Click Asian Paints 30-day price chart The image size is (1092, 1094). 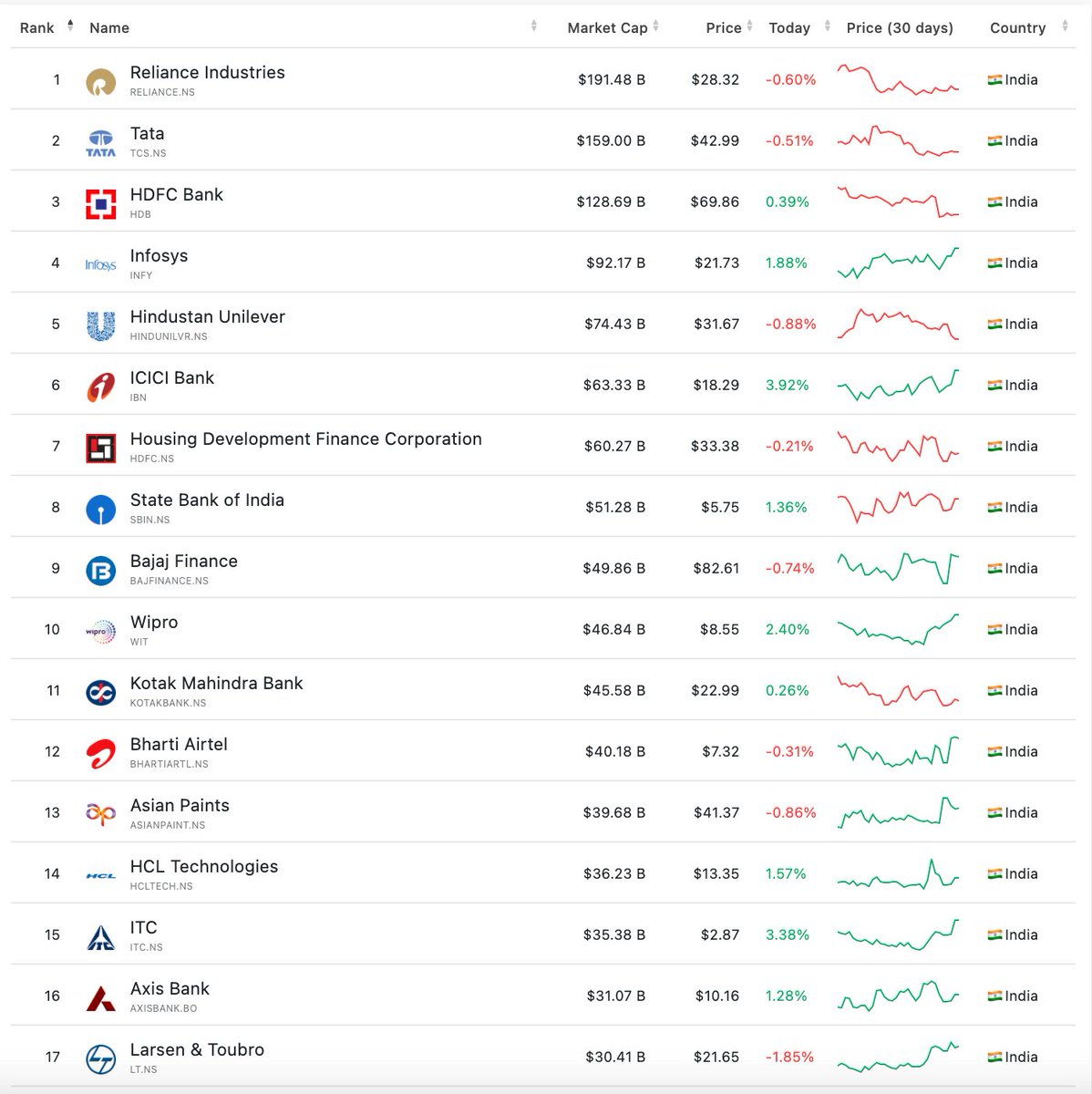(x=898, y=812)
